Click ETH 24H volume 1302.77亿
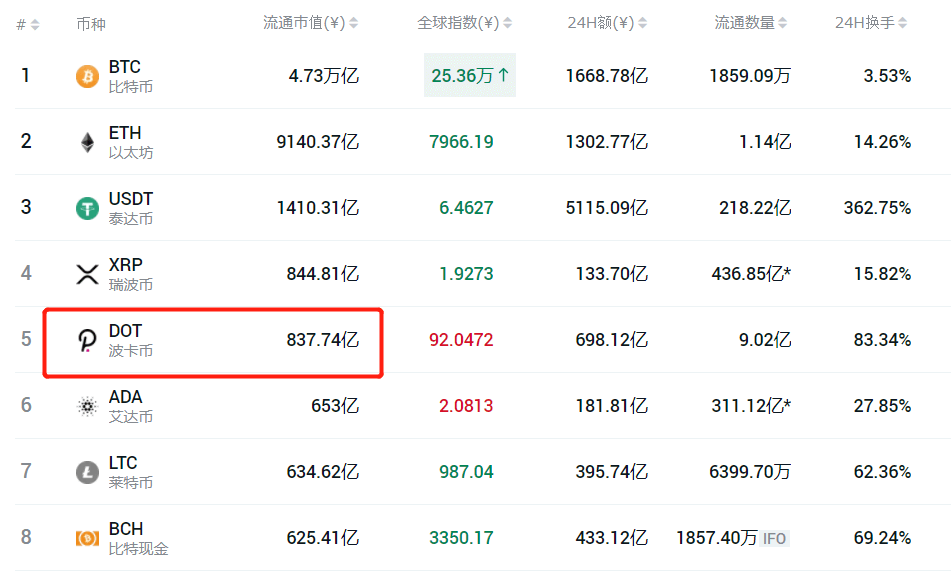 pyautogui.click(x=607, y=142)
